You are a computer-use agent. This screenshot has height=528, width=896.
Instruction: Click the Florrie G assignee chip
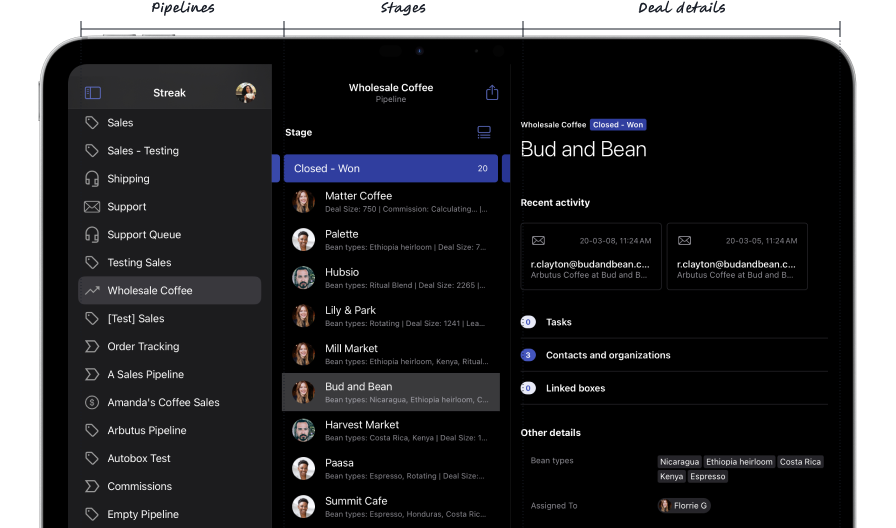[x=684, y=506]
